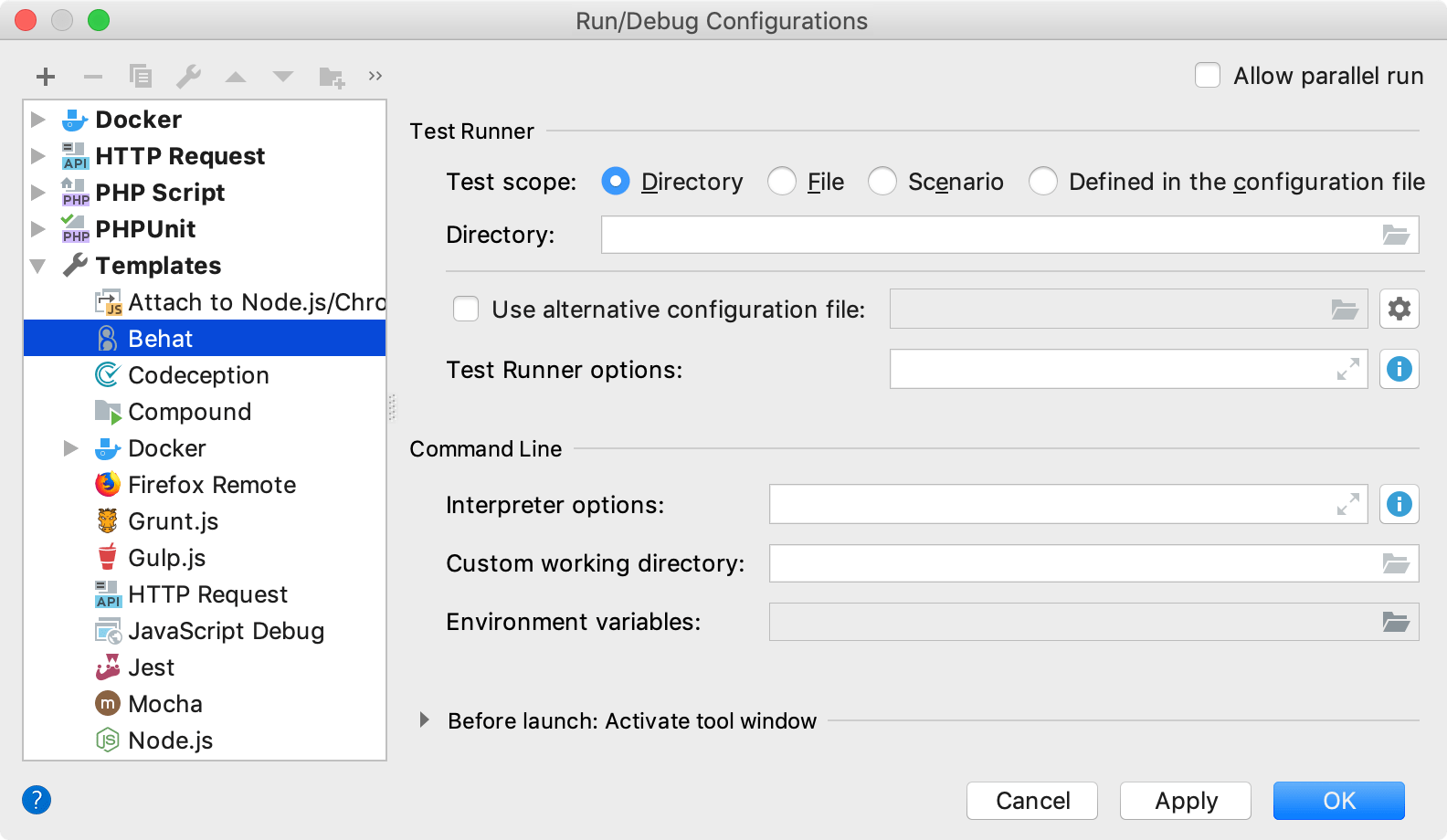Select Directory test scope radio
The image size is (1447, 840).
(616, 181)
